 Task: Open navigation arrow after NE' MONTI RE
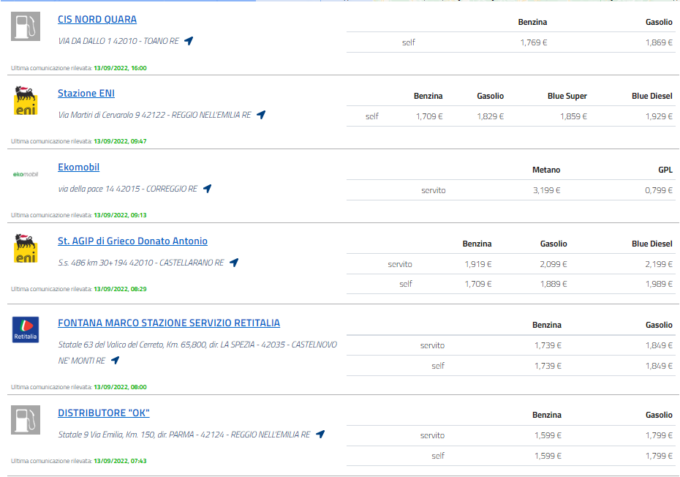[x=115, y=360]
